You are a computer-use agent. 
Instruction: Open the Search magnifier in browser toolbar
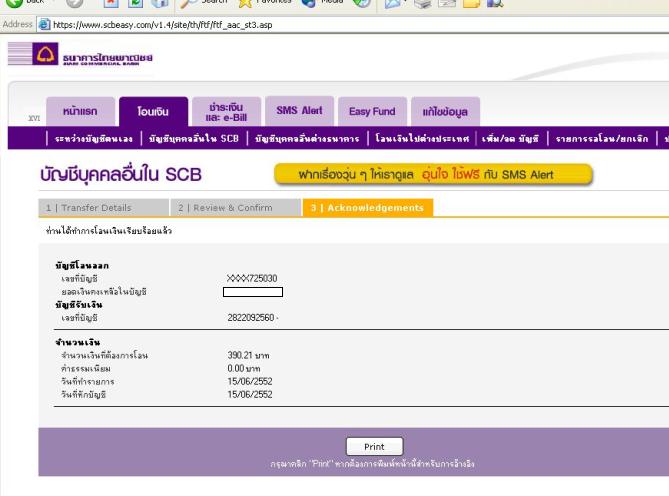point(188,3)
